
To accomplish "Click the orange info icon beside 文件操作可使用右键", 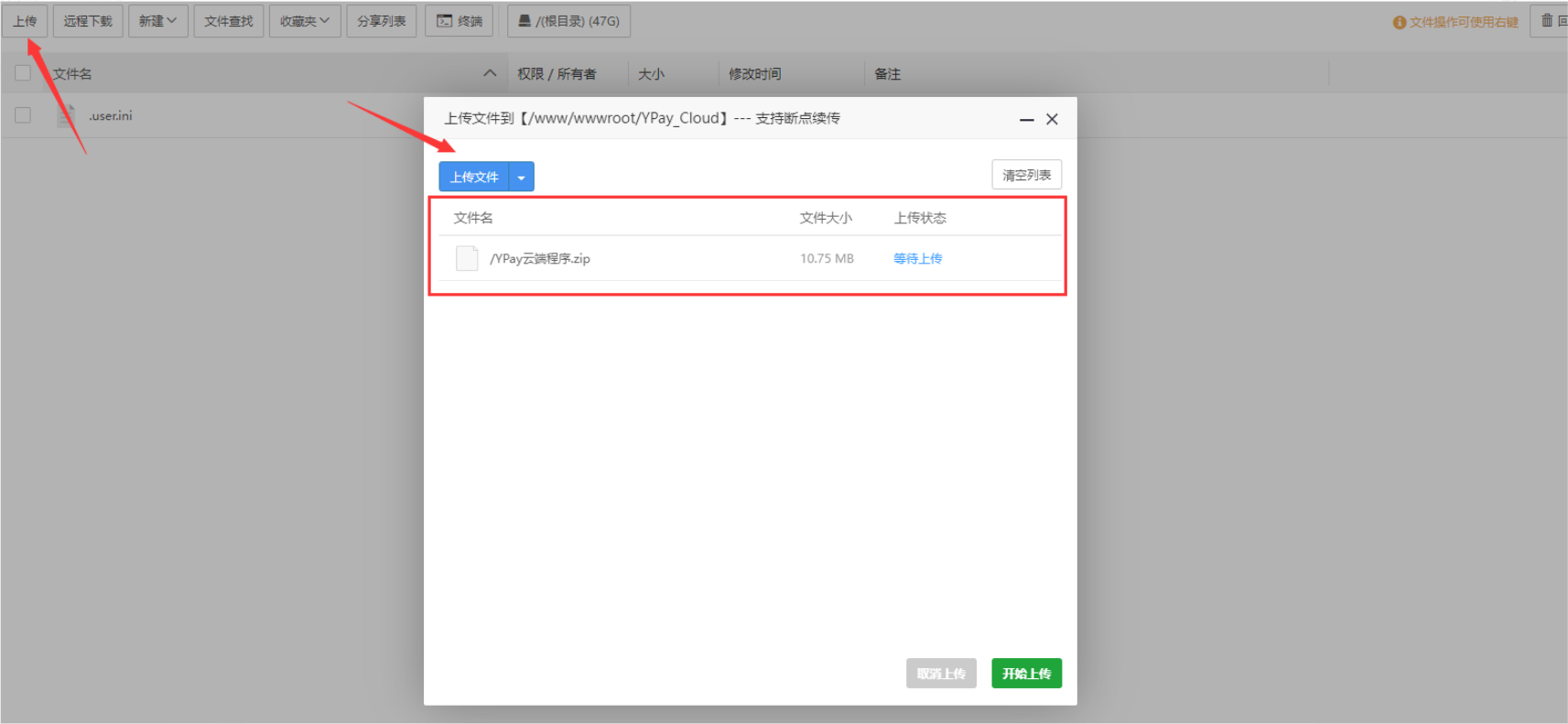I will pos(1399,22).
